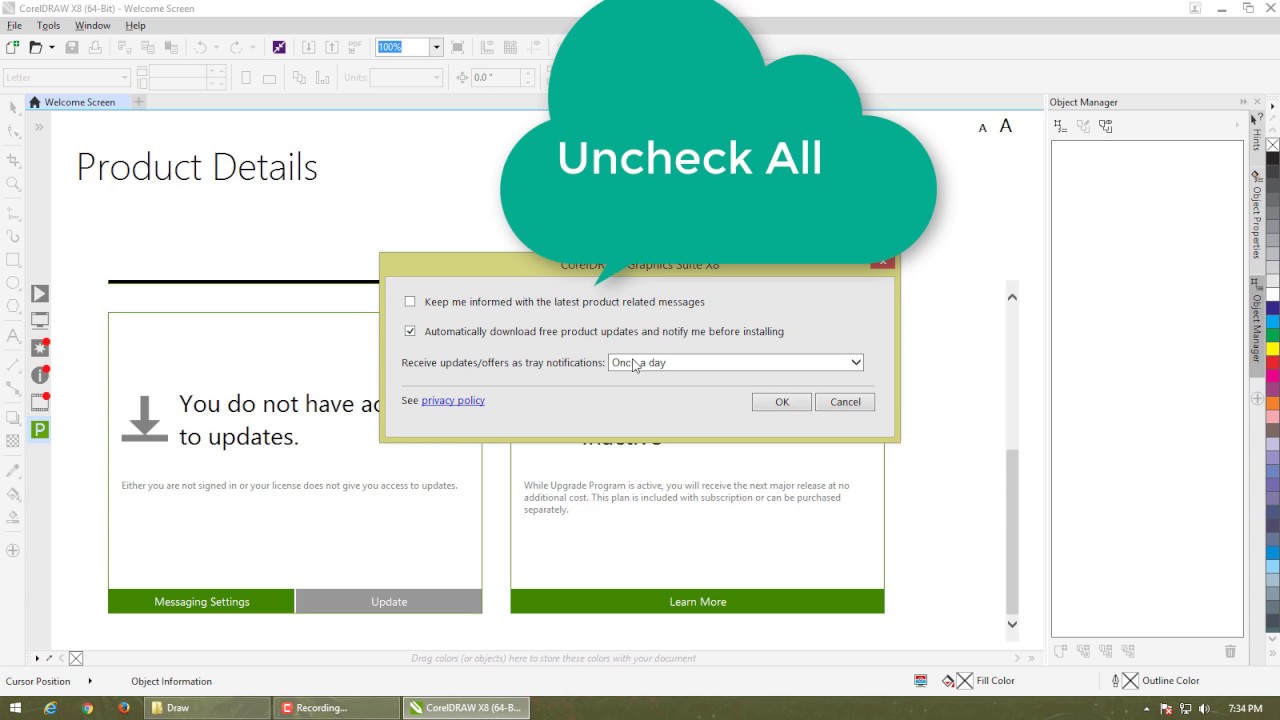1280x720 pixels.
Task: Click the trash Delete icon in Object Manager
Action: click(1230, 651)
